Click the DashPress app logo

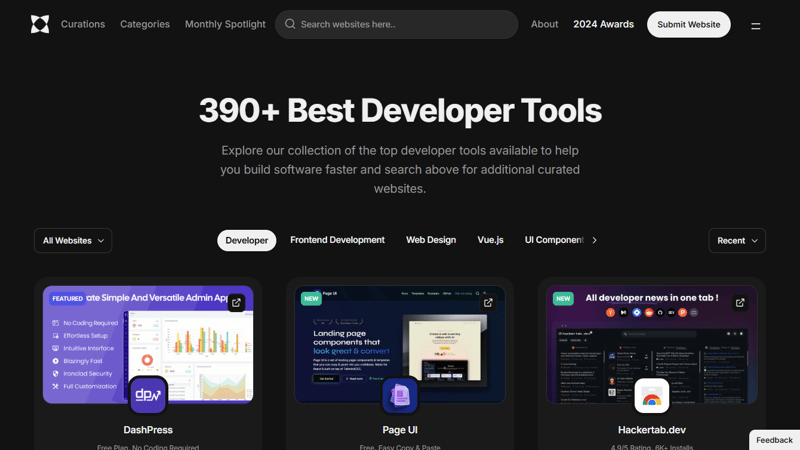pos(148,395)
